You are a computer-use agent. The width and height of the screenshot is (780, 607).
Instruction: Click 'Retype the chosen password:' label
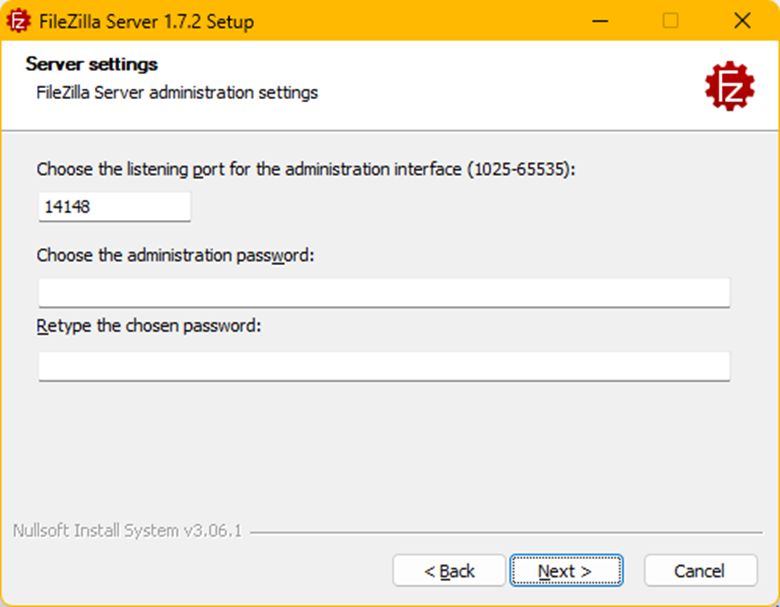tap(149, 326)
